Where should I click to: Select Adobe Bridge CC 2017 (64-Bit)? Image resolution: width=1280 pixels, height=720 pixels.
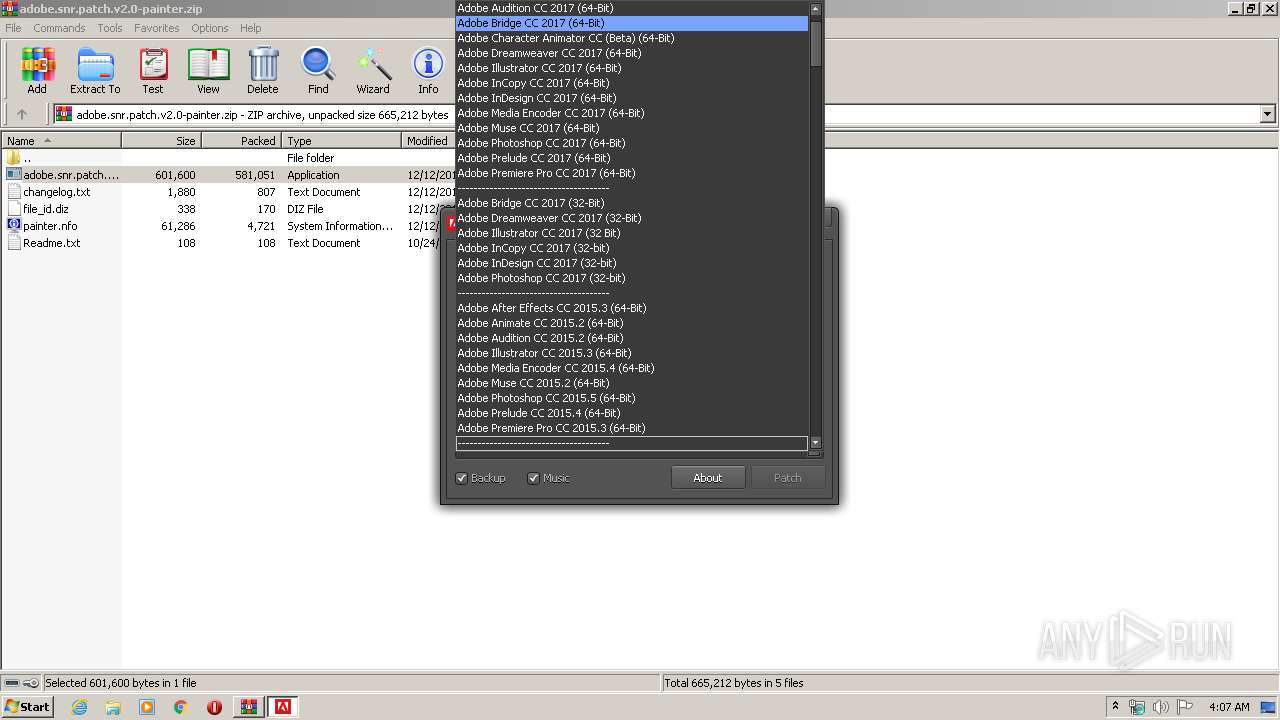coord(632,23)
